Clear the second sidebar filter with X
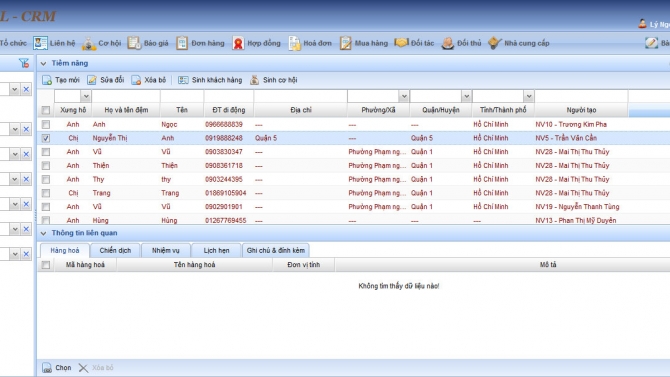This screenshot has height=377, width=670. pyautogui.click(x=26, y=129)
